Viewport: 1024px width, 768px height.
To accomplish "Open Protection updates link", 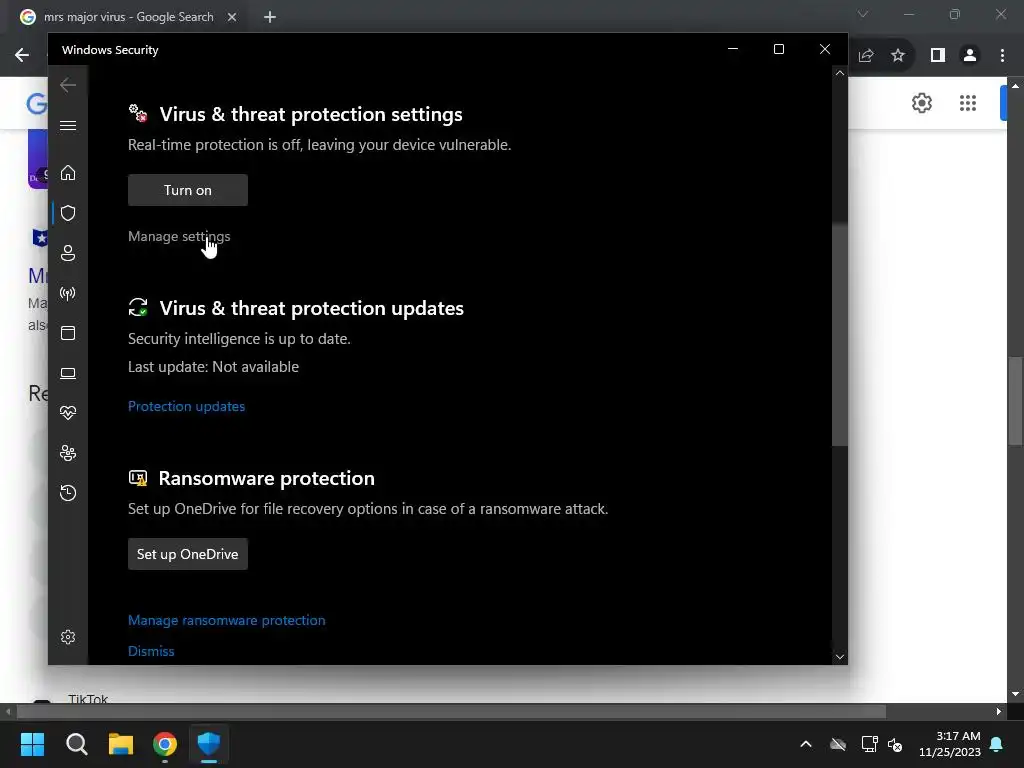I will (186, 406).
